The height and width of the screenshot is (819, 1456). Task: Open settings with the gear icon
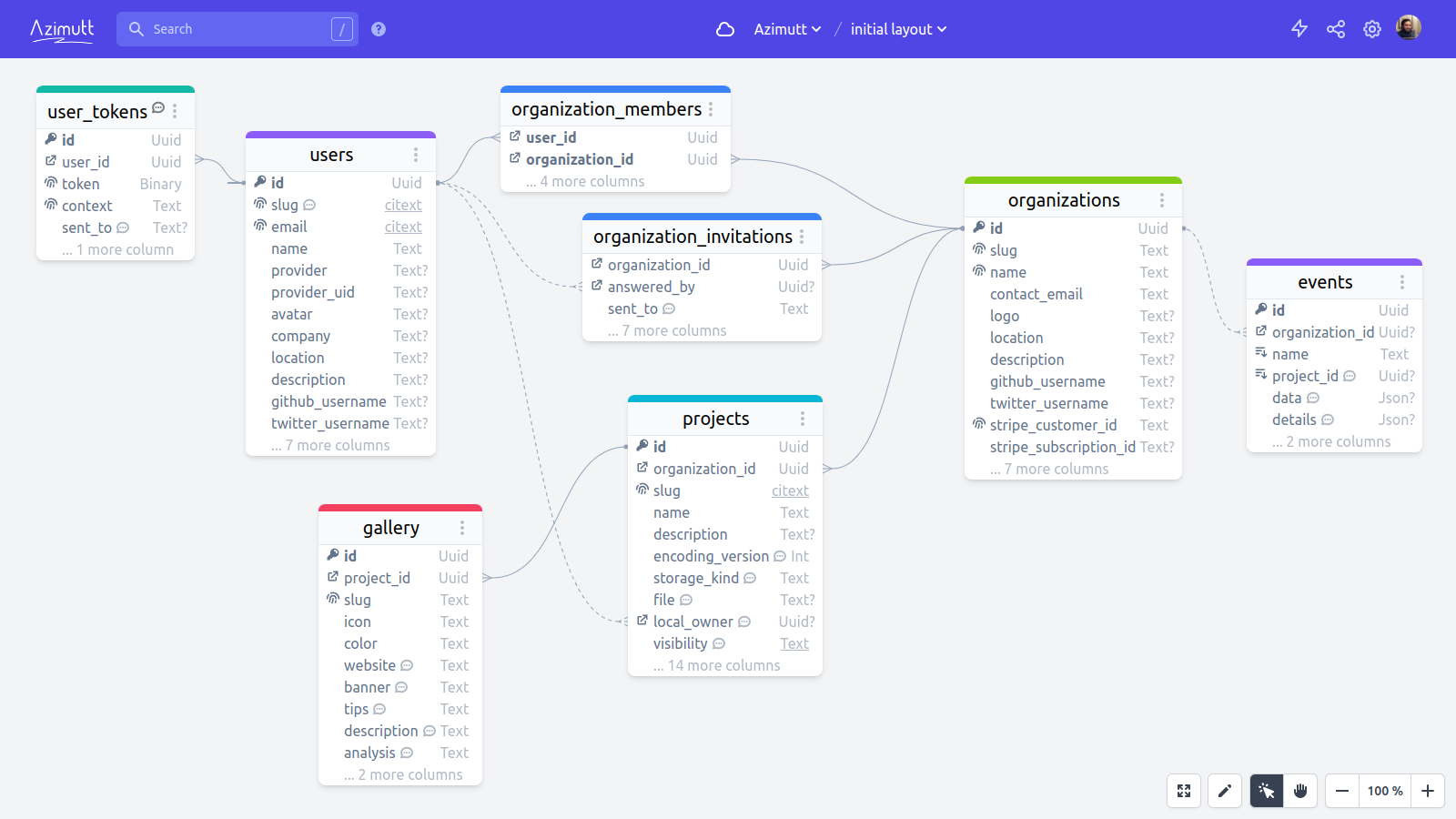click(1372, 28)
